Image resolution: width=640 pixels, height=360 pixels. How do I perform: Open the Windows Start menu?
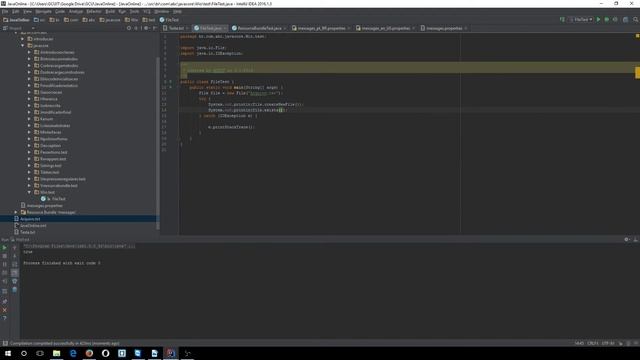click(x=8, y=353)
